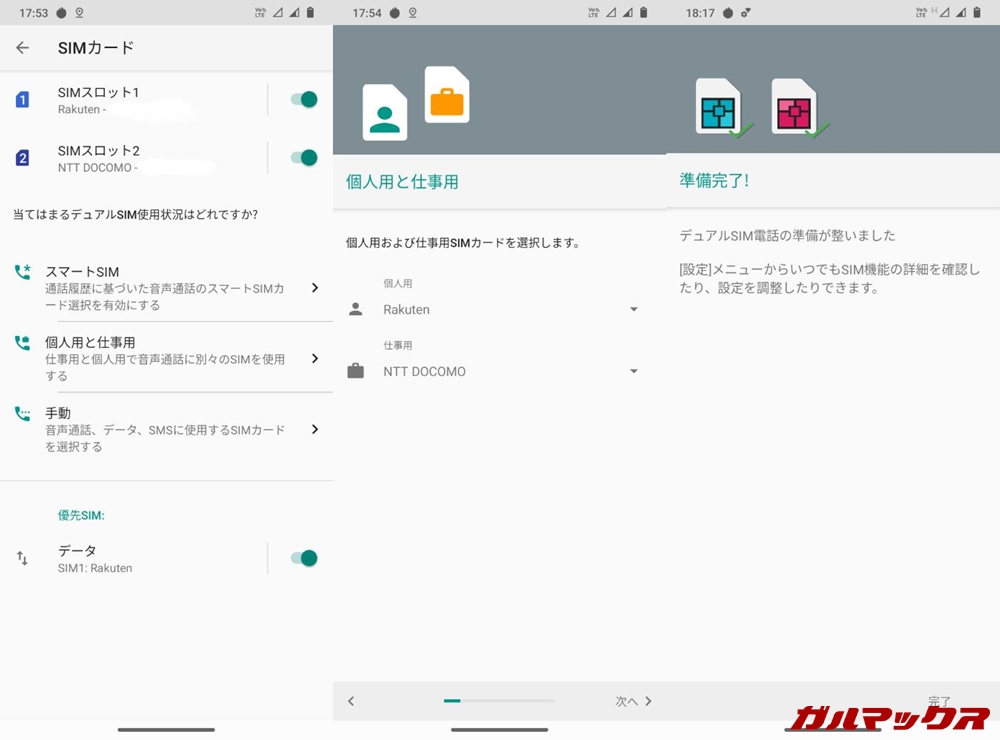Tap the data transfer arrows icon
The height and width of the screenshot is (740, 1000).
click(22, 559)
